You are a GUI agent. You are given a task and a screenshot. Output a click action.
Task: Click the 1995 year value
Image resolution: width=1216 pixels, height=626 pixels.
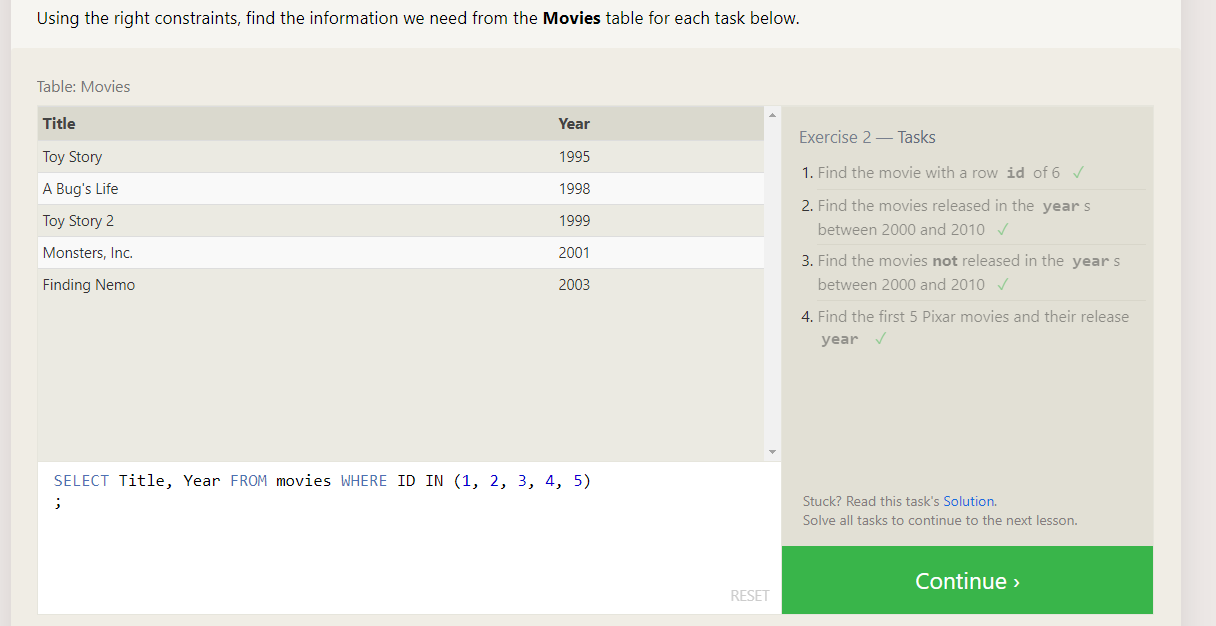[574, 157]
